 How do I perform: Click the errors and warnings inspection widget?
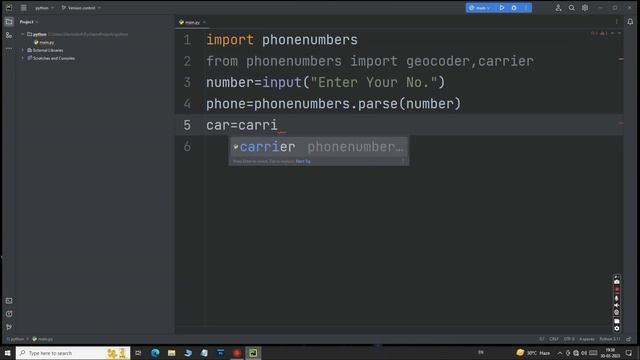599,33
